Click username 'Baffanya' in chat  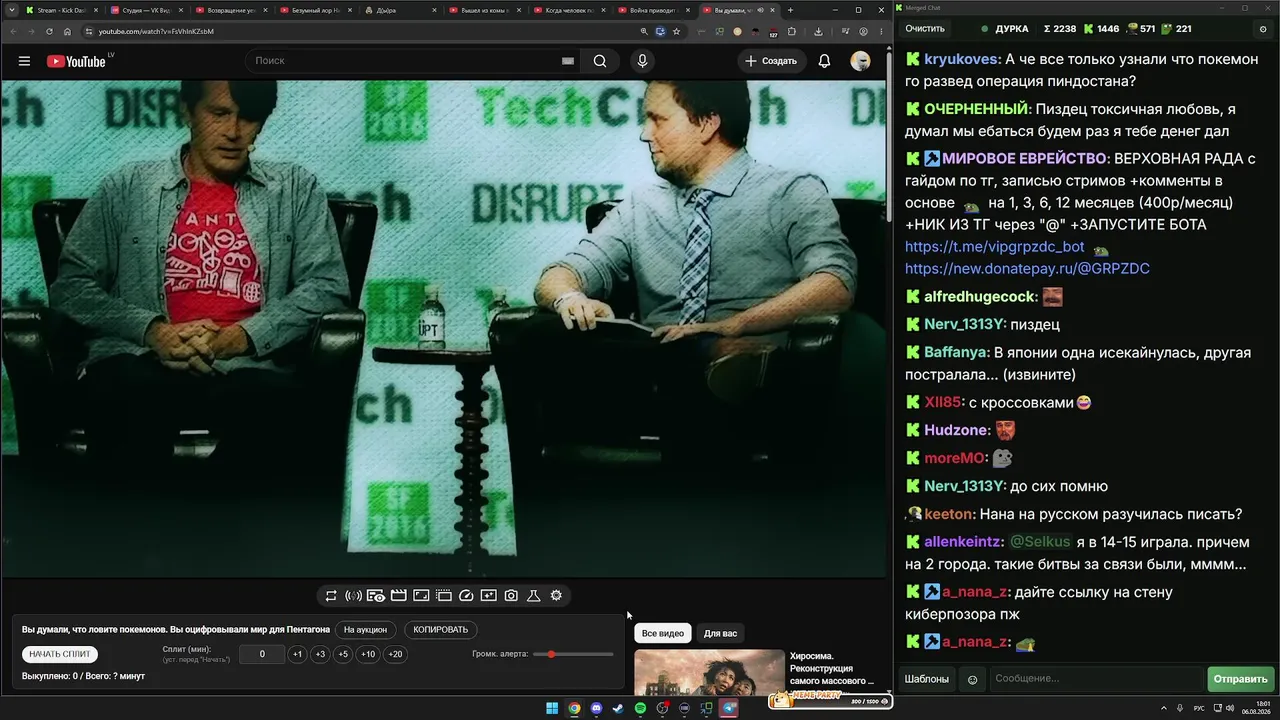(956, 353)
